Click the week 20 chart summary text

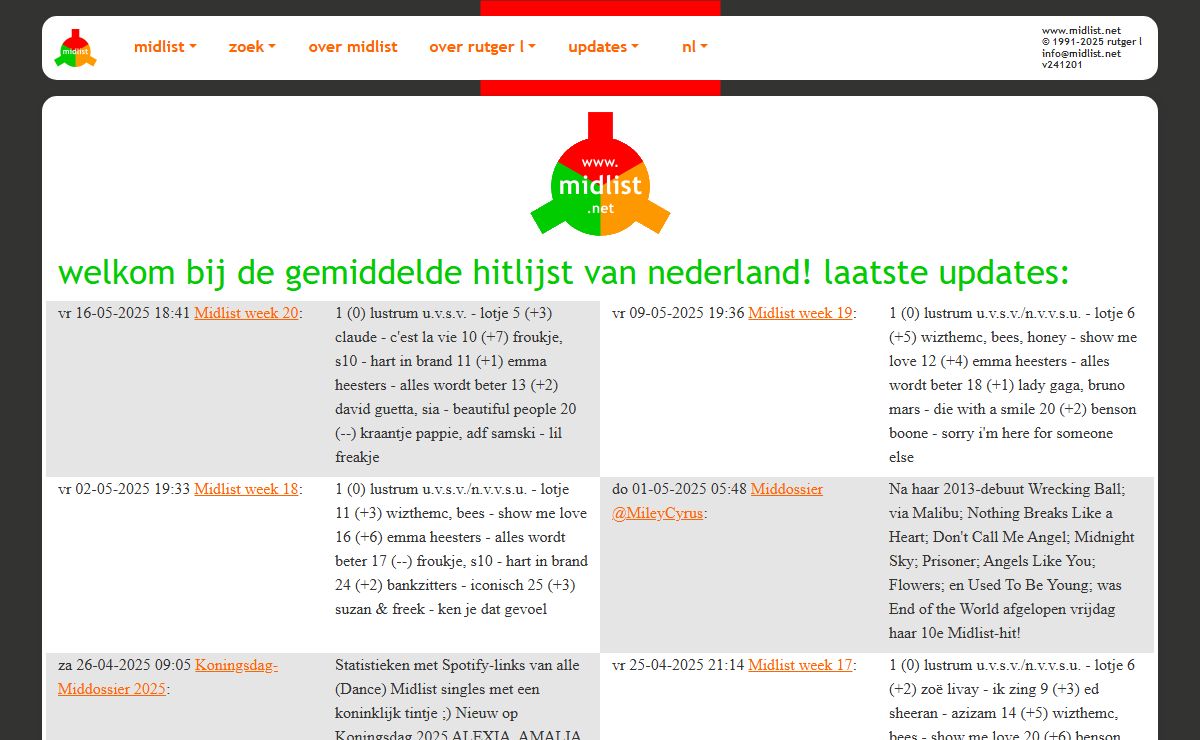pyautogui.click(x=458, y=385)
